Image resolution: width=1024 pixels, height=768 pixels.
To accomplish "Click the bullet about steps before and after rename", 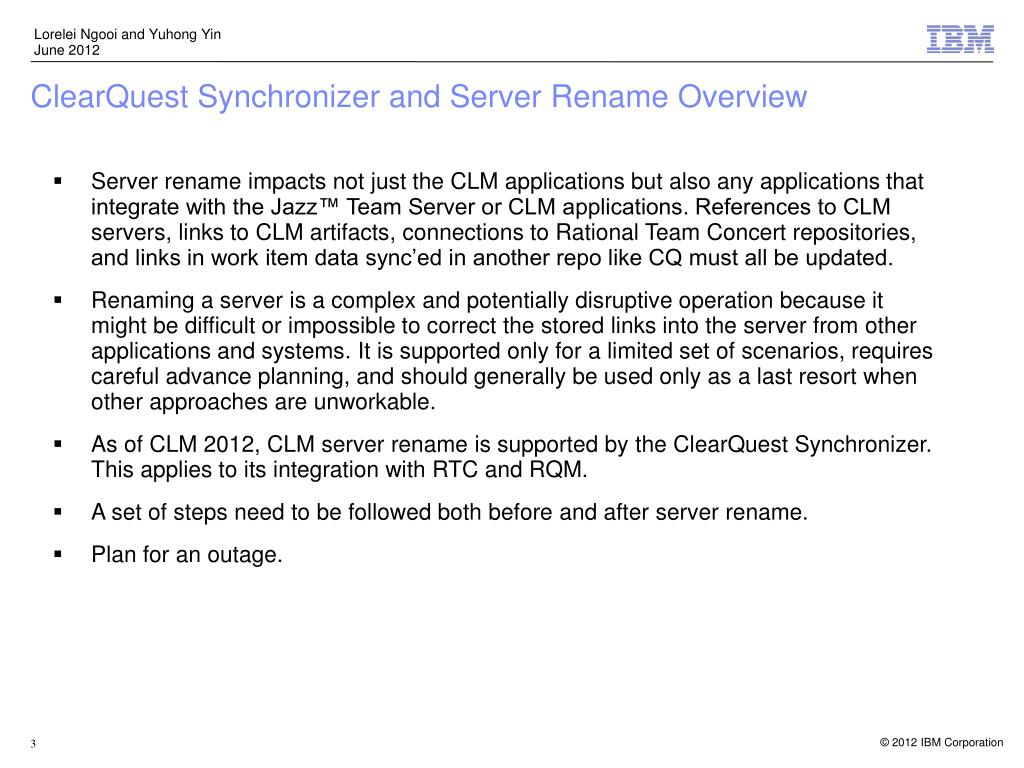I will pos(449,512).
